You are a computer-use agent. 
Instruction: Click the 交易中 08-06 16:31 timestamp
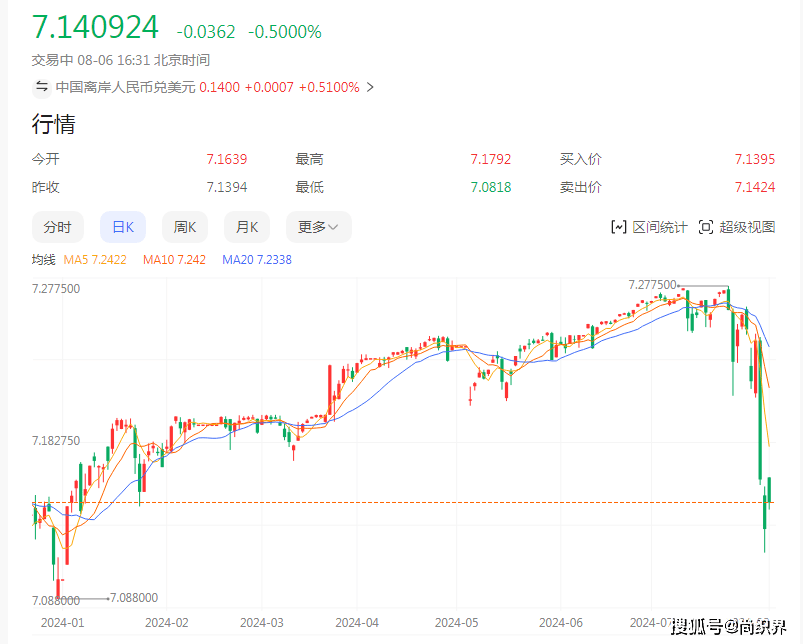point(121,60)
